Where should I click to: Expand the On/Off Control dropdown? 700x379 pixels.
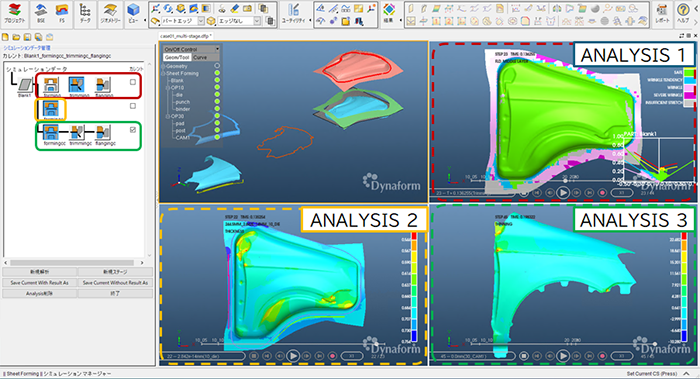click(192, 49)
